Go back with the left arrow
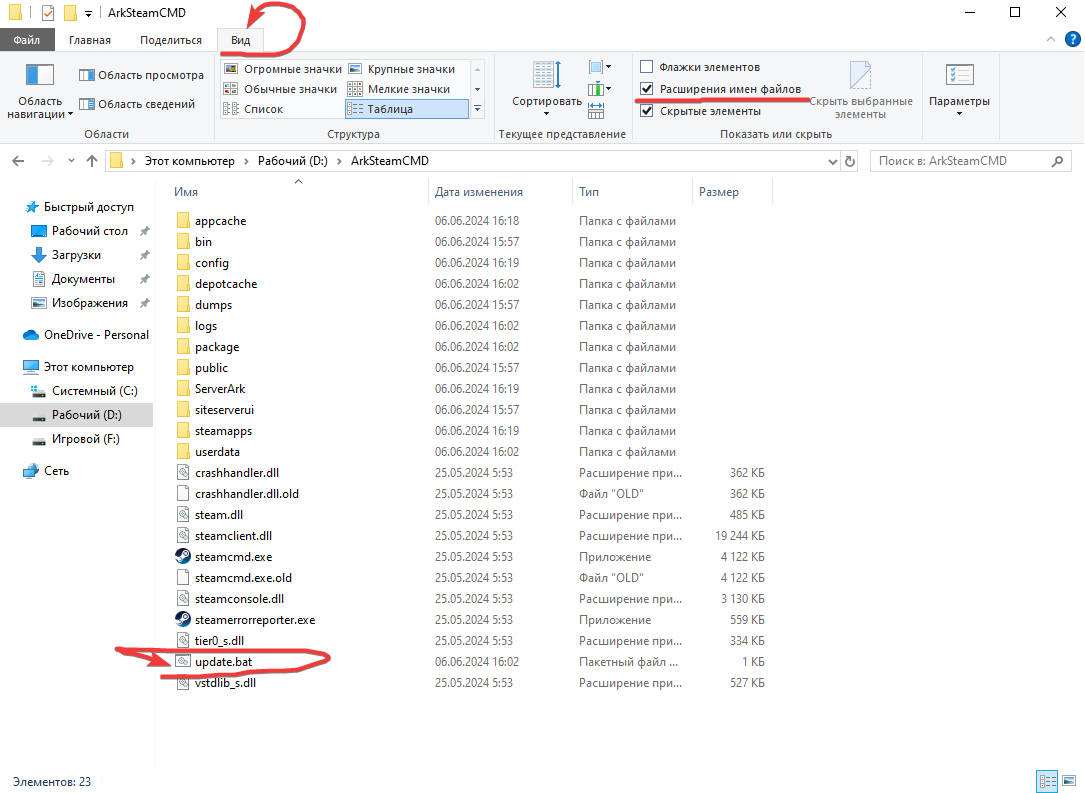Screen dimensions: 1085x793 [19, 161]
